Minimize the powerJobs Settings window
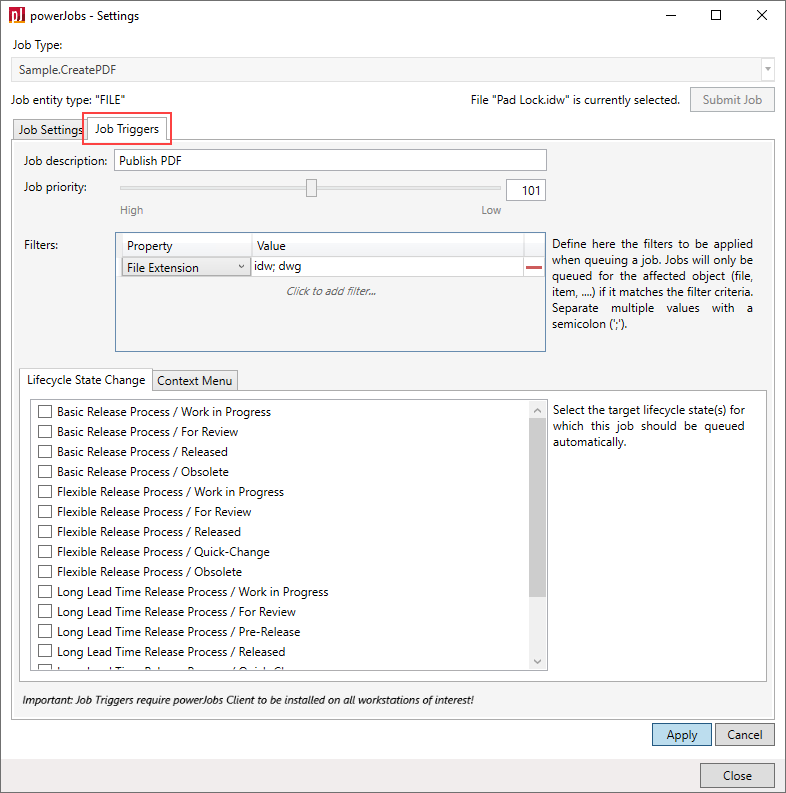The width and height of the screenshot is (786, 793). point(671,15)
